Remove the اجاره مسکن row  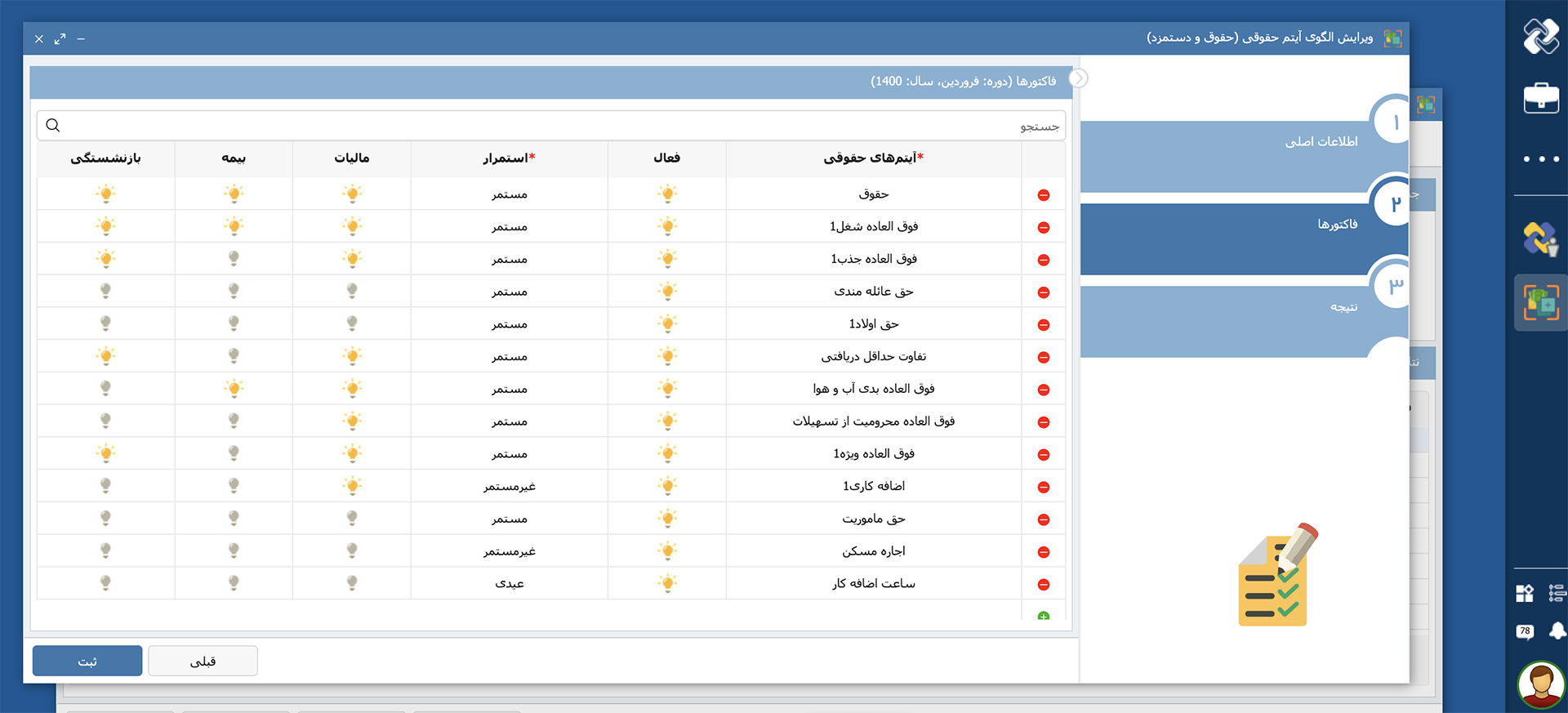point(1043,552)
